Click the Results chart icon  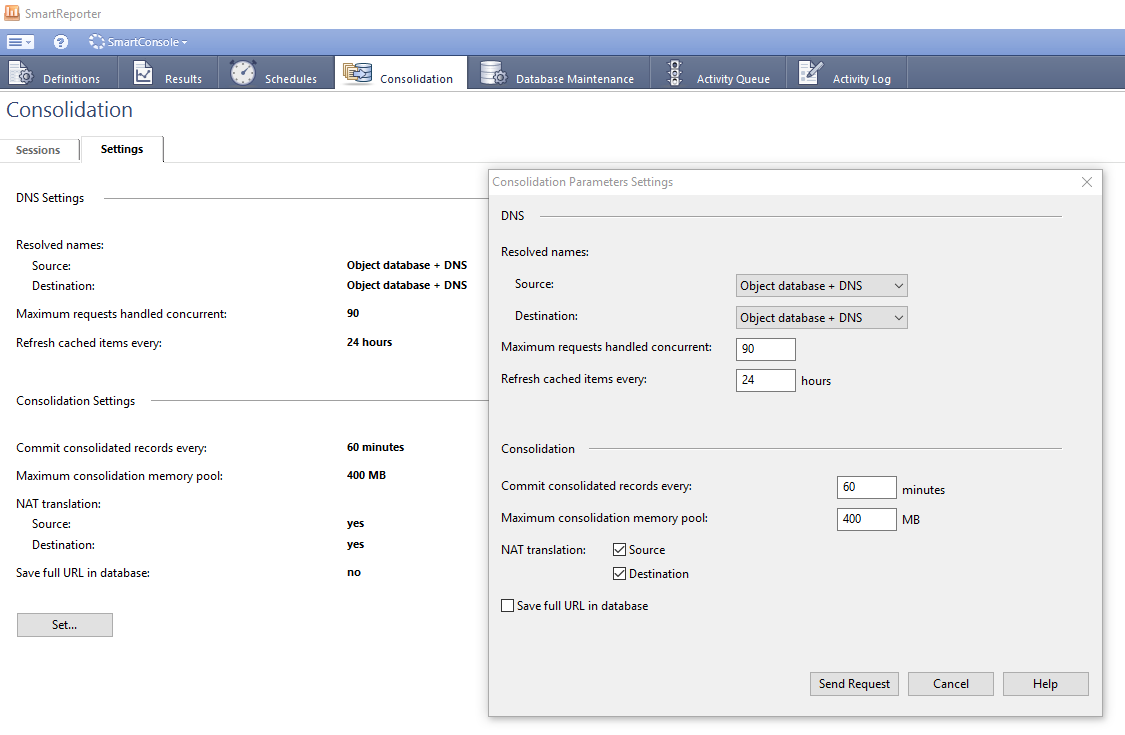pos(143,73)
